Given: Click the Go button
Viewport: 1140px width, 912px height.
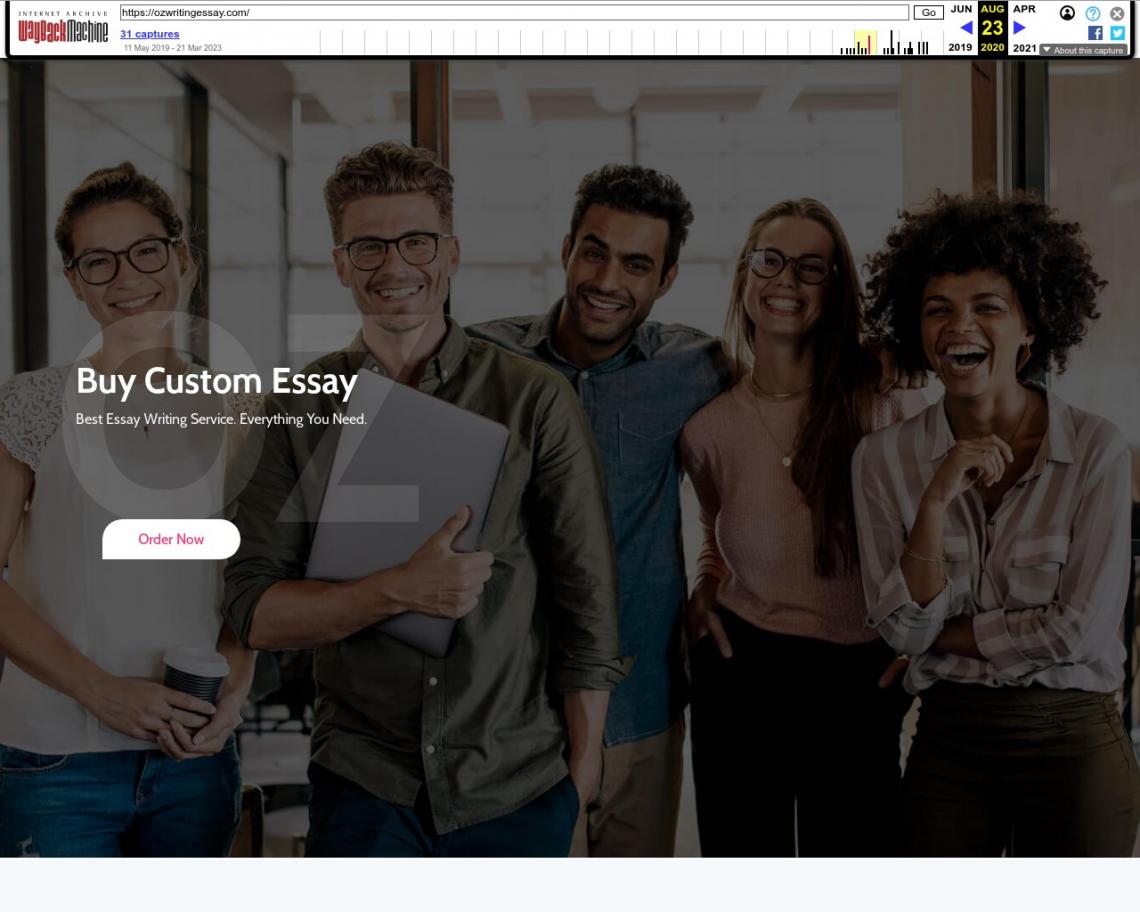Looking at the screenshot, I should point(928,12).
